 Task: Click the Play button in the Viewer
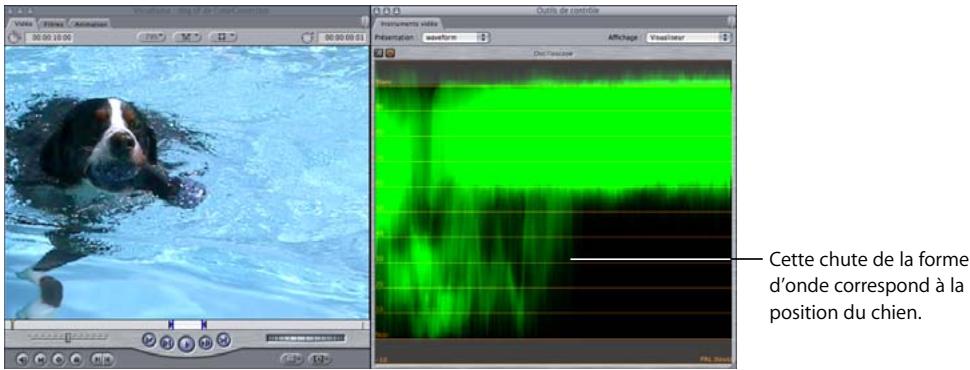[x=186, y=343]
